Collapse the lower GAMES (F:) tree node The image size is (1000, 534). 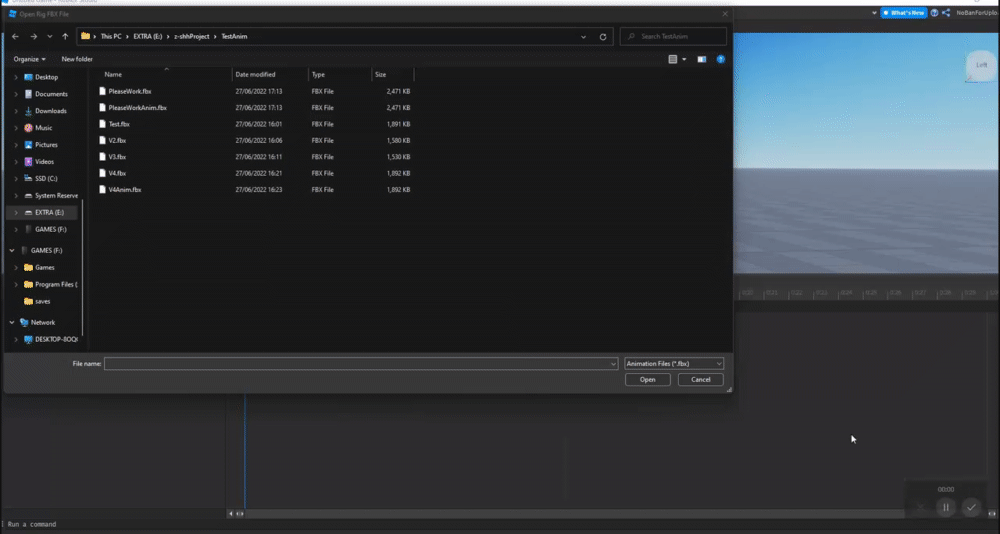tap(11, 251)
